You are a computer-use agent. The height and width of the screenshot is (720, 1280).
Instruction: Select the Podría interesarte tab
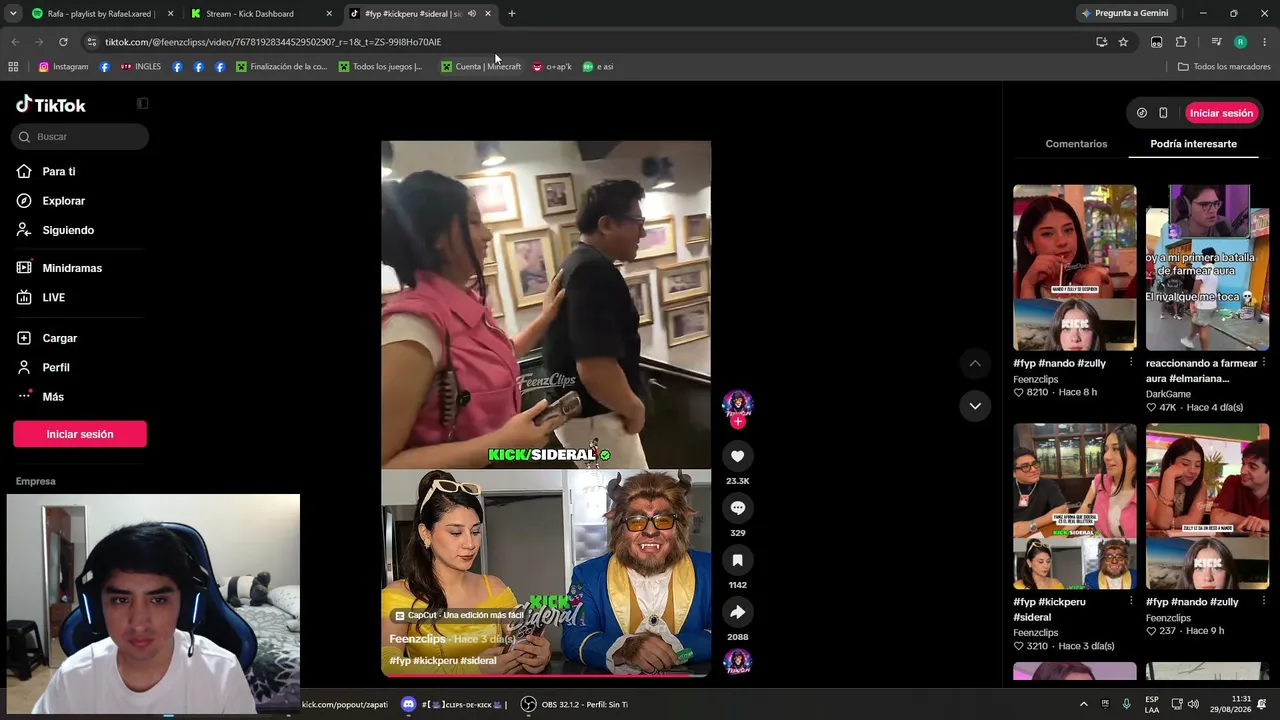pos(1193,144)
